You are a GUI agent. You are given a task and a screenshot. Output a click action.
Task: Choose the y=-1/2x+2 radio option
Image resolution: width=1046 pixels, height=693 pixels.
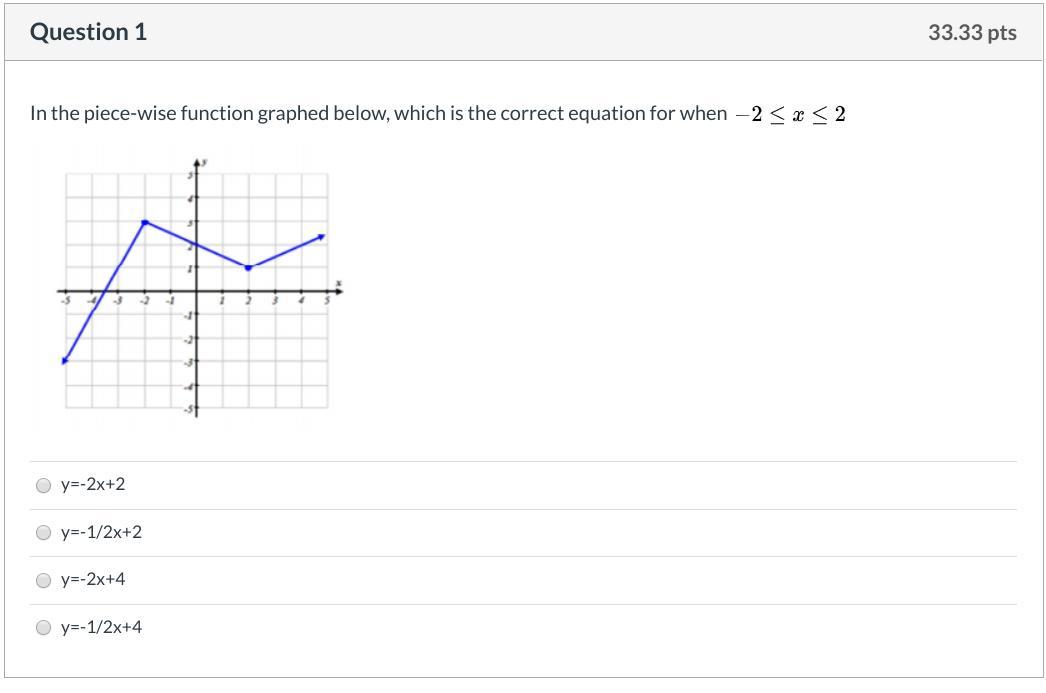point(43,533)
